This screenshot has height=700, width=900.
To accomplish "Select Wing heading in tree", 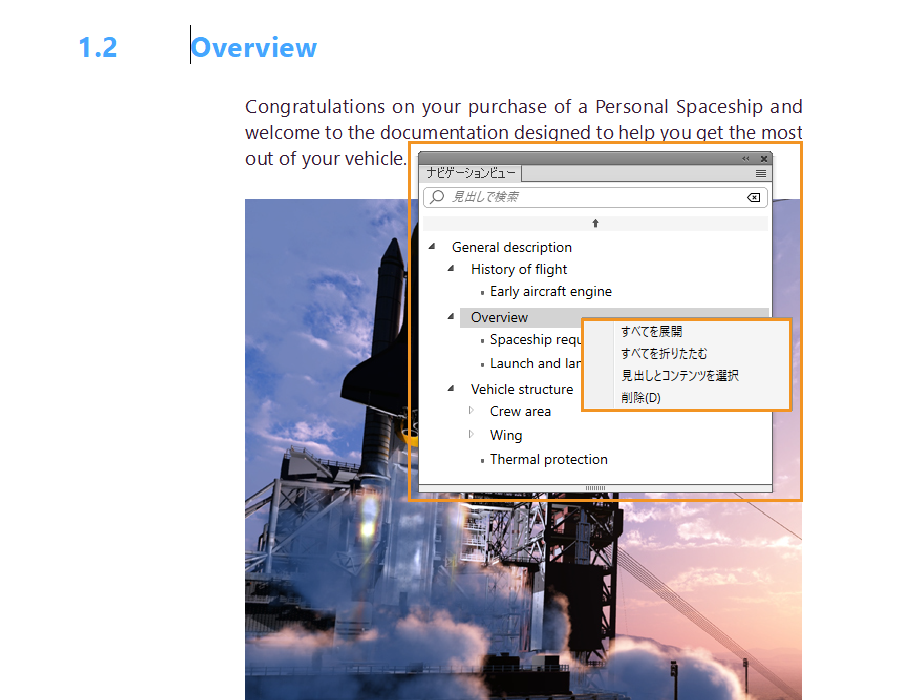I will pyautogui.click(x=506, y=435).
